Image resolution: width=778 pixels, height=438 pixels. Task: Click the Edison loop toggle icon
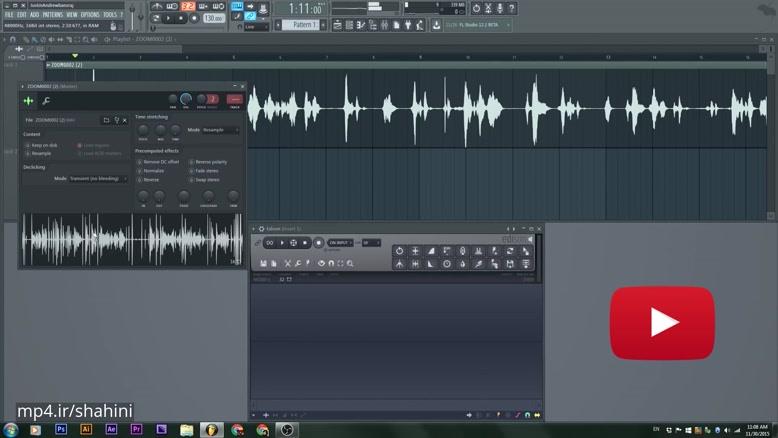(270, 242)
